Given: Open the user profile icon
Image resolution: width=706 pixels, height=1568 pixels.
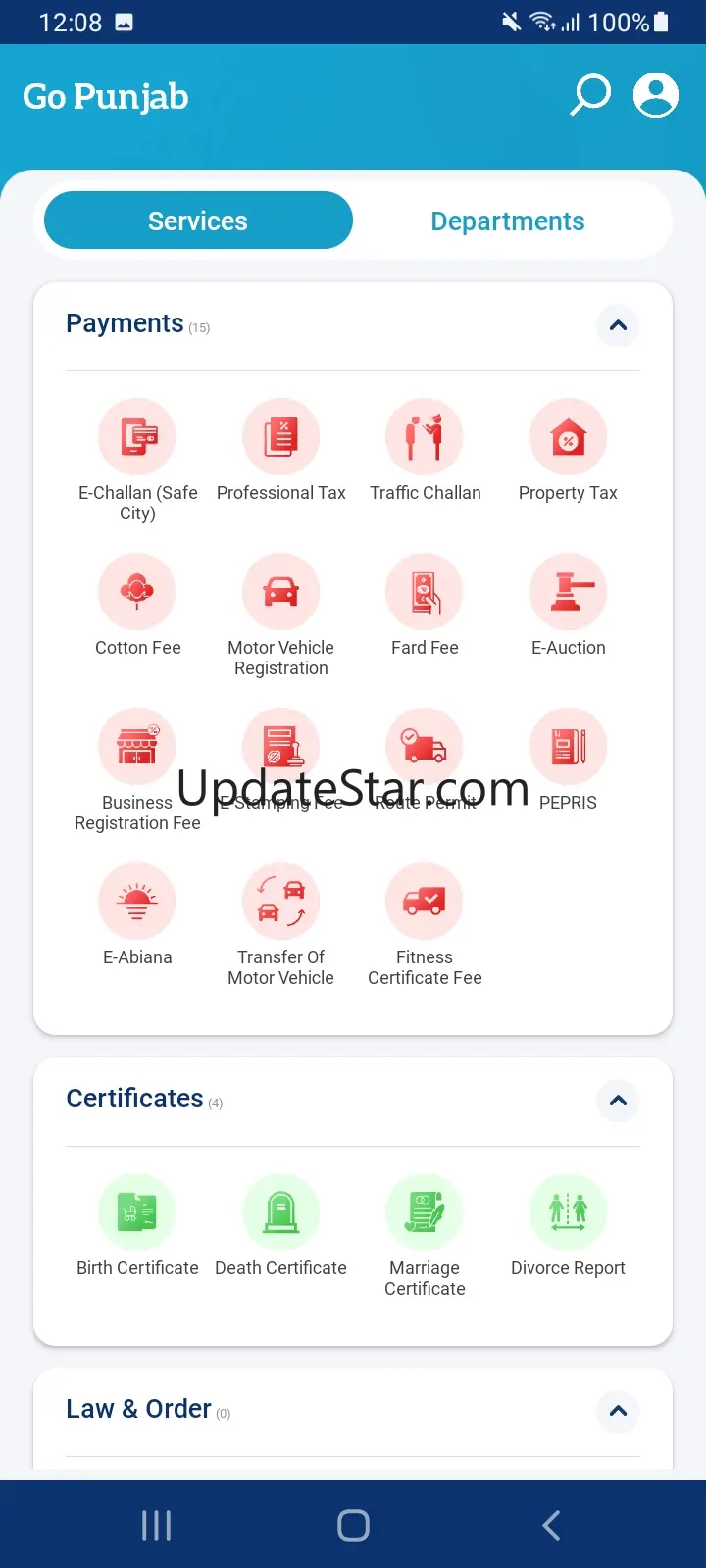Looking at the screenshot, I should click(656, 95).
